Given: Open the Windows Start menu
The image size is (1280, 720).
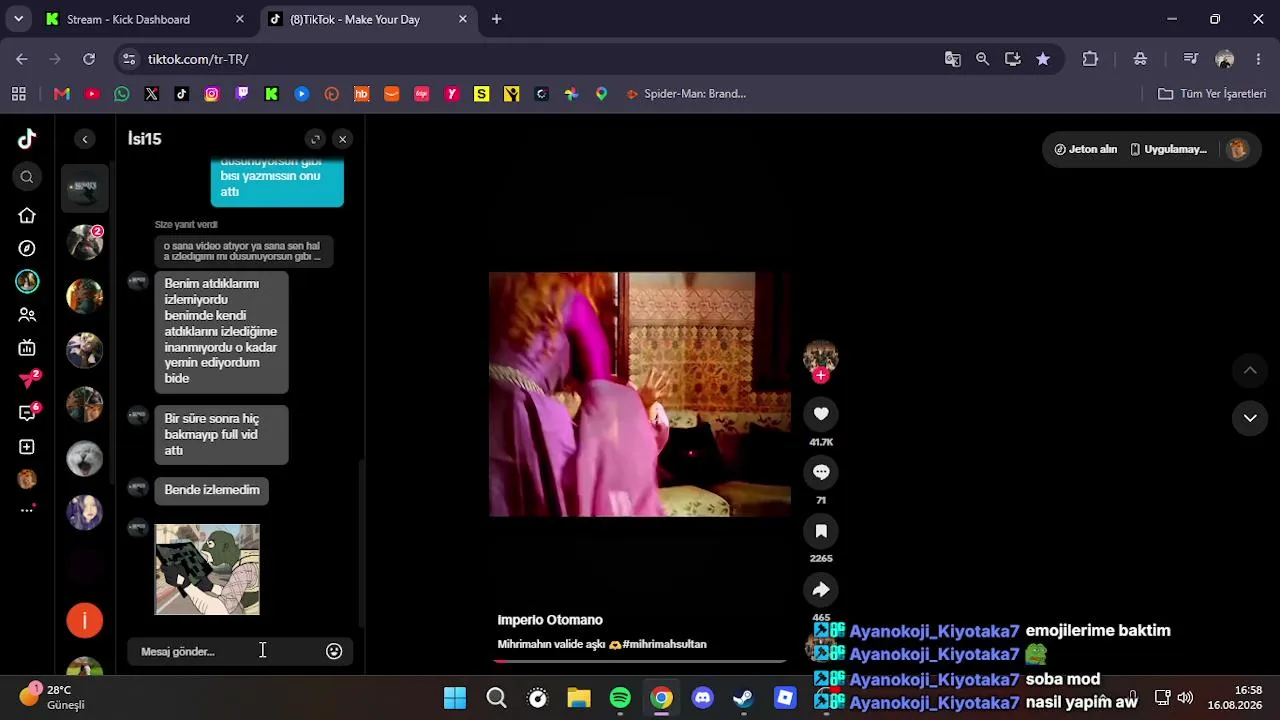Looking at the screenshot, I should pos(455,698).
